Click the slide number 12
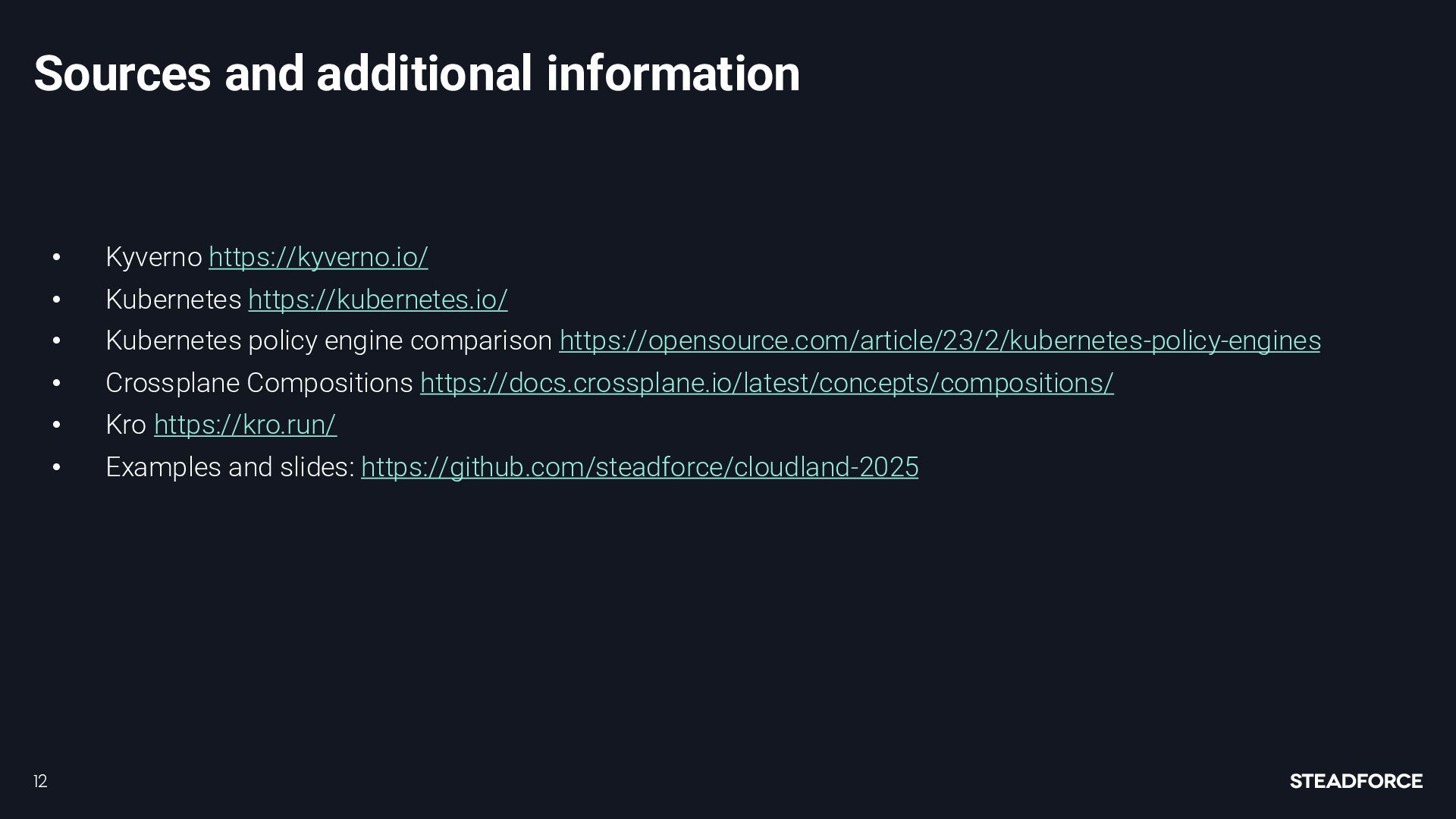Viewport: 1456px width, 819px height. (x=40, y=782)
